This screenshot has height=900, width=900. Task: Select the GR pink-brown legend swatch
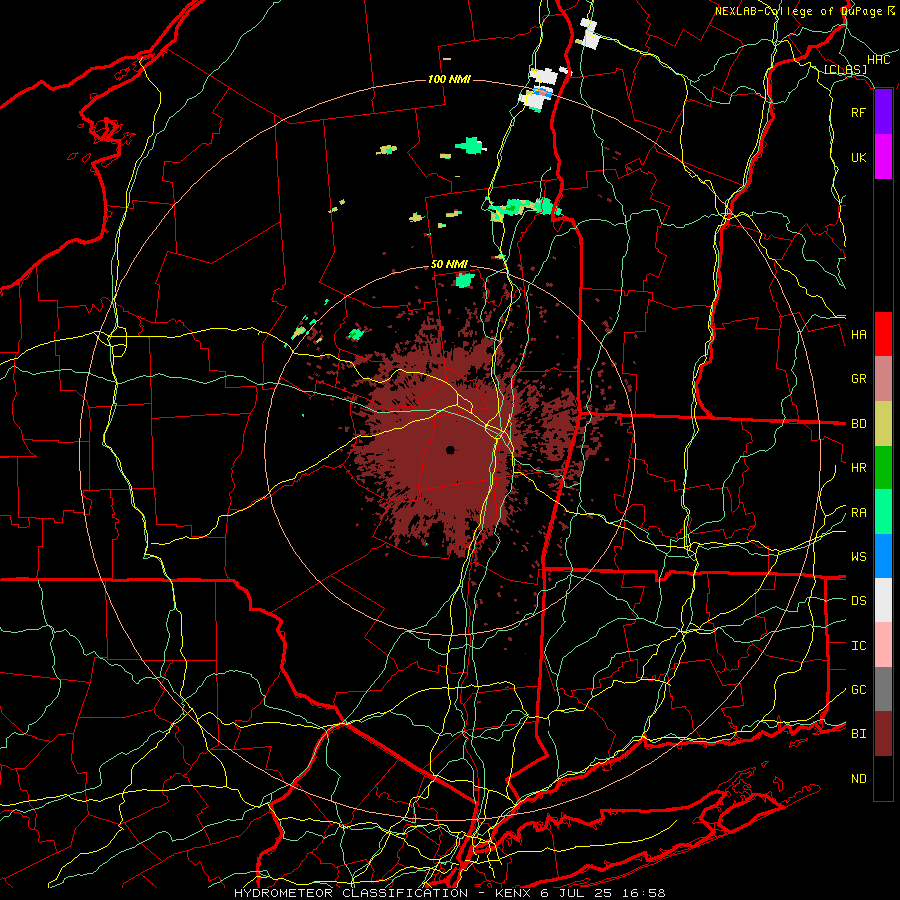click(883, 379)
